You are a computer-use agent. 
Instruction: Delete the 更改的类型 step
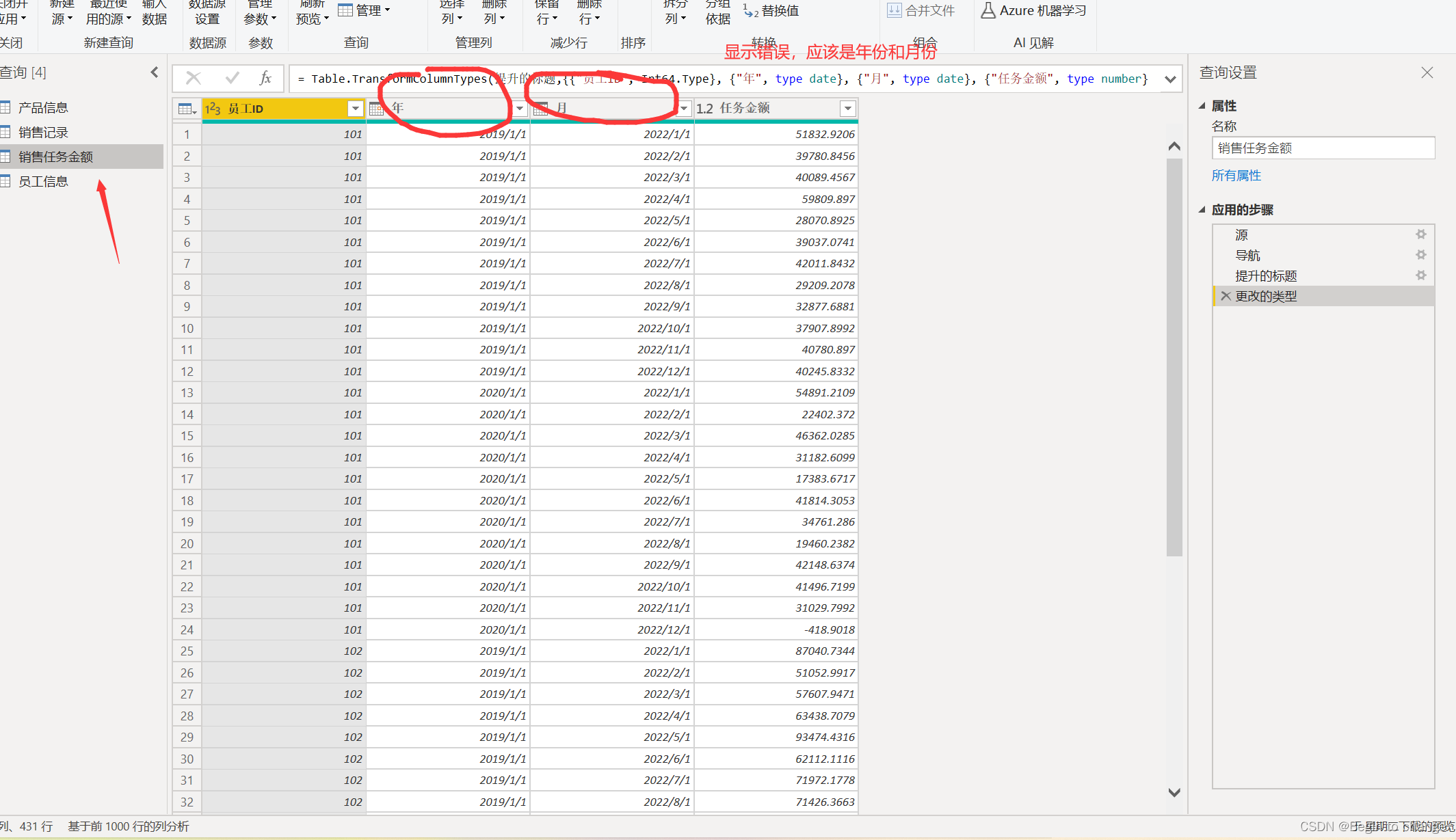click(x=1226, y=296)
